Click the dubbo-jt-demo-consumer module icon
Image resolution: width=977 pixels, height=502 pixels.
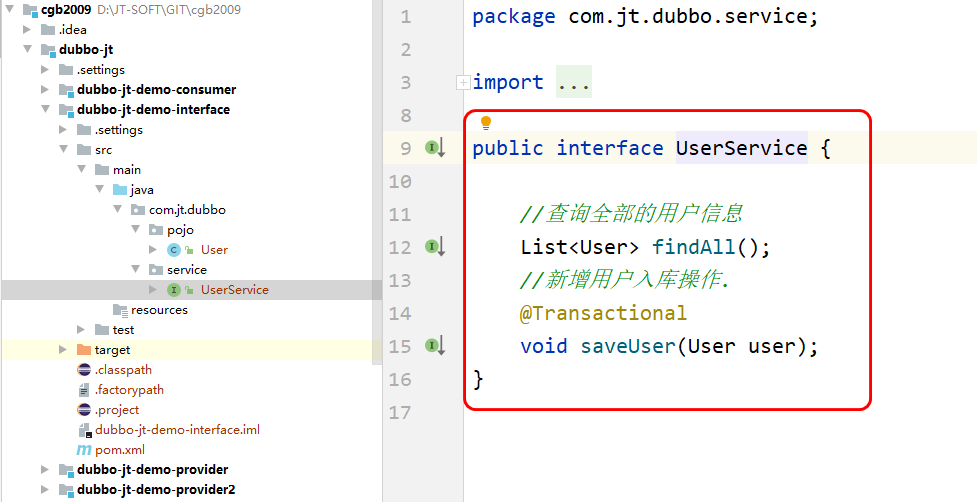point(67,90)
